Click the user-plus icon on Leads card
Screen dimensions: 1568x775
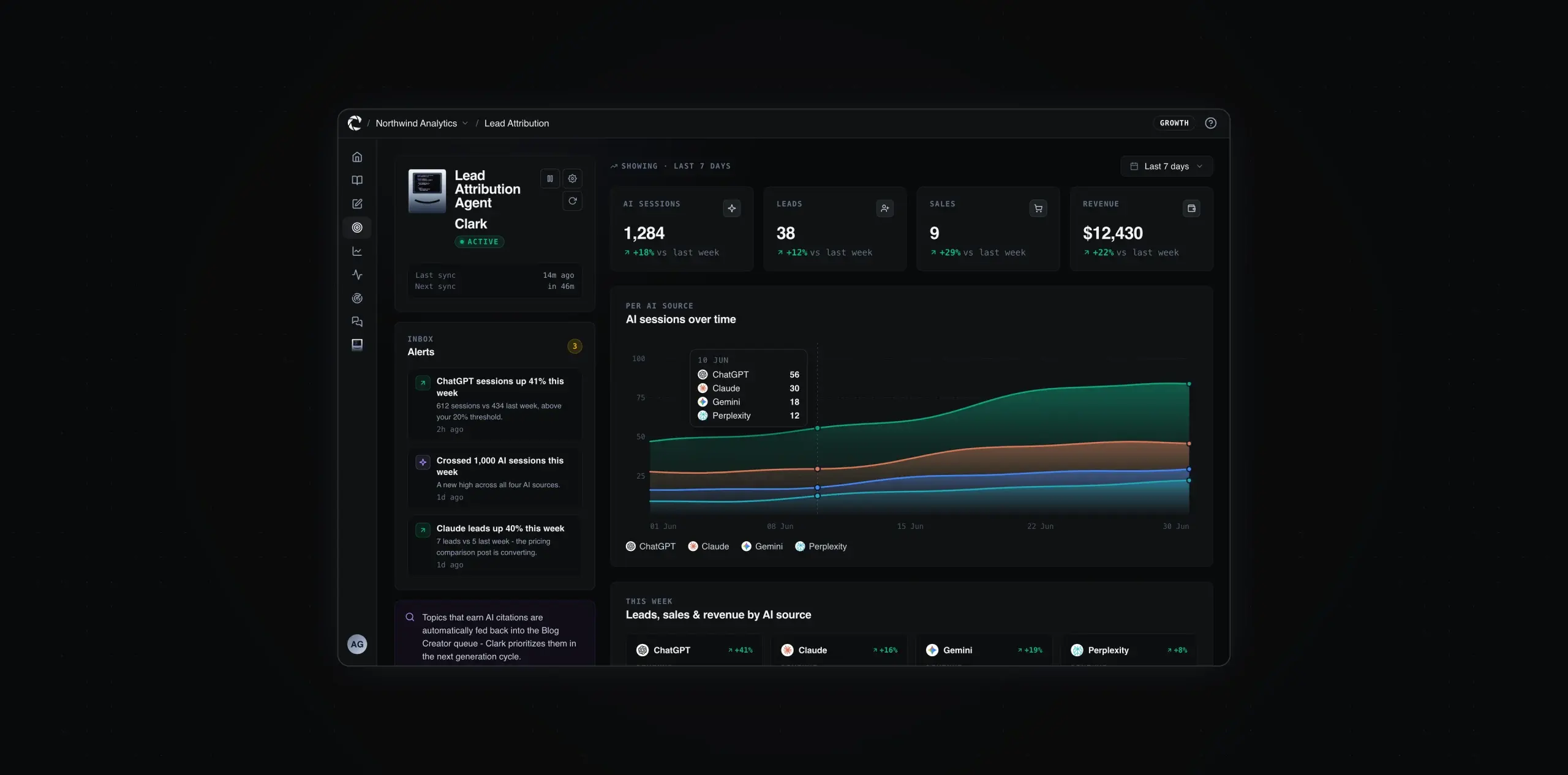point(885,209)
